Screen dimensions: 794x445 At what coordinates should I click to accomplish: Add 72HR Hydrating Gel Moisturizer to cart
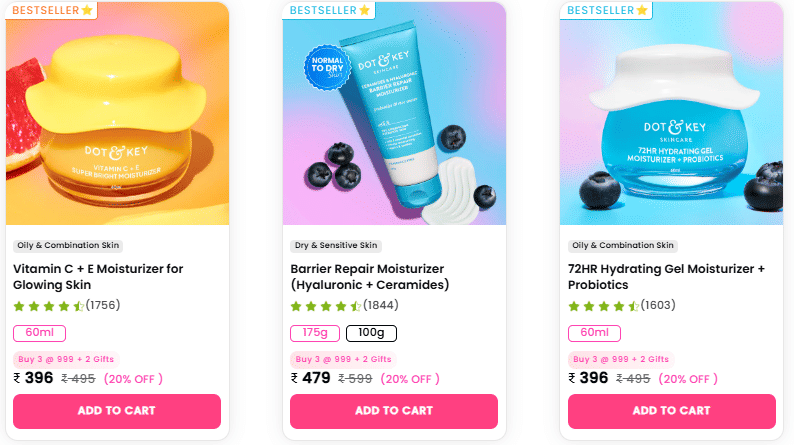point(671,411)
